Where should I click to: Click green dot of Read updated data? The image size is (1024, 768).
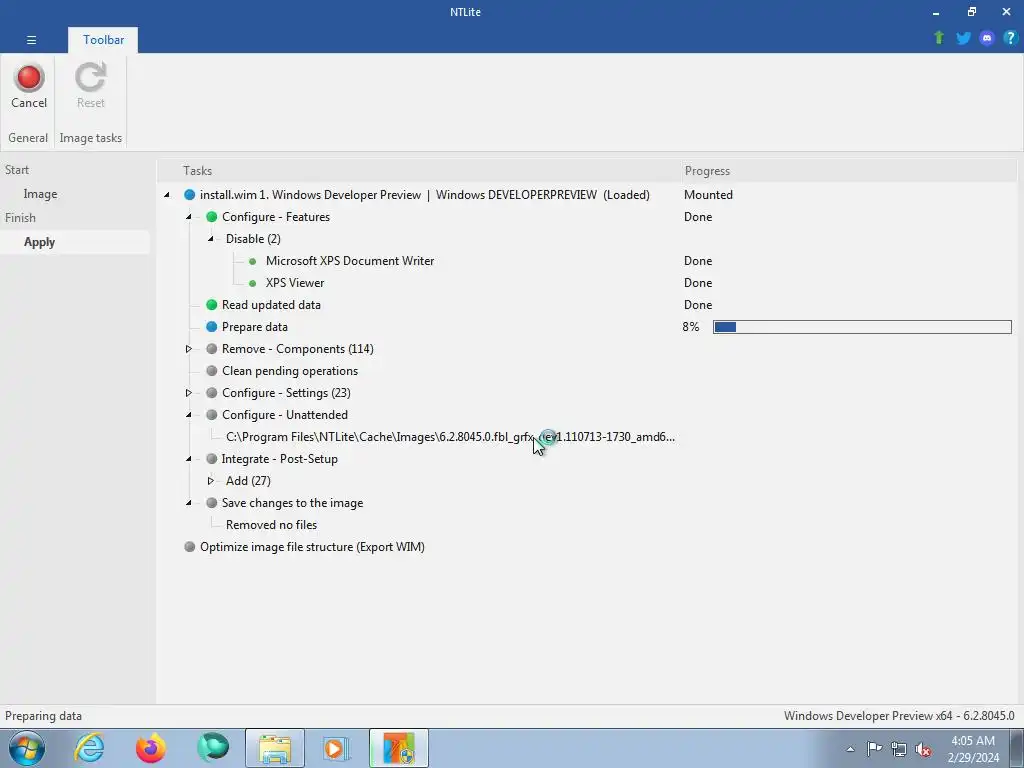(x=212, y=305)
